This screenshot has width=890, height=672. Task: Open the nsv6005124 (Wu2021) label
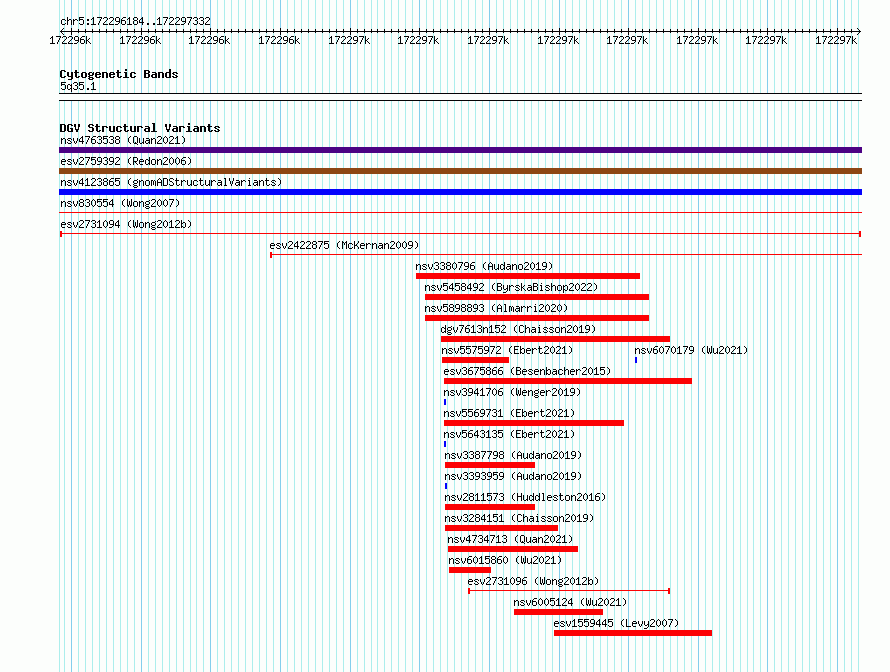click(x=570, y=602)
